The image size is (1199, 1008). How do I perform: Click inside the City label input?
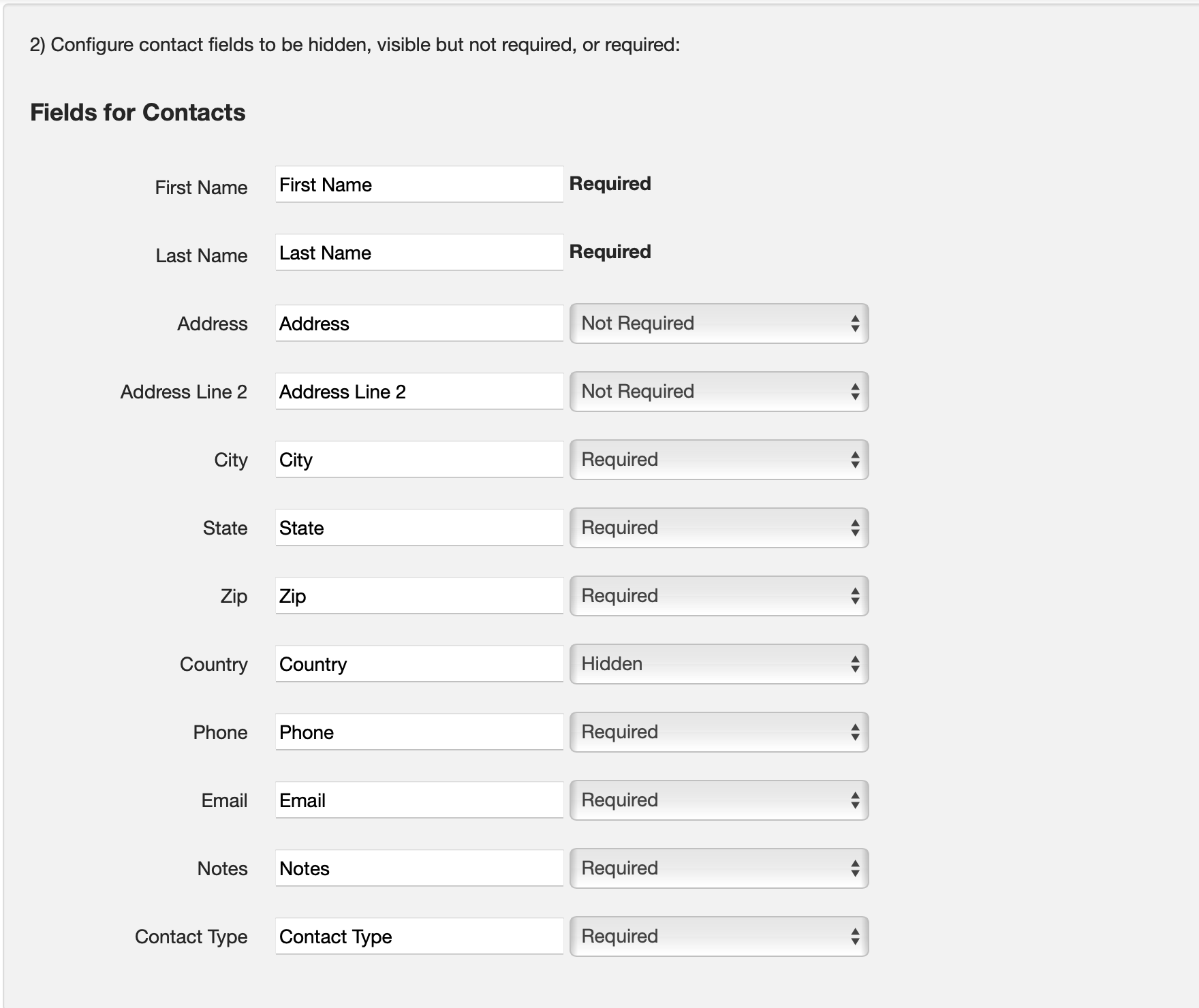[418, 460]
